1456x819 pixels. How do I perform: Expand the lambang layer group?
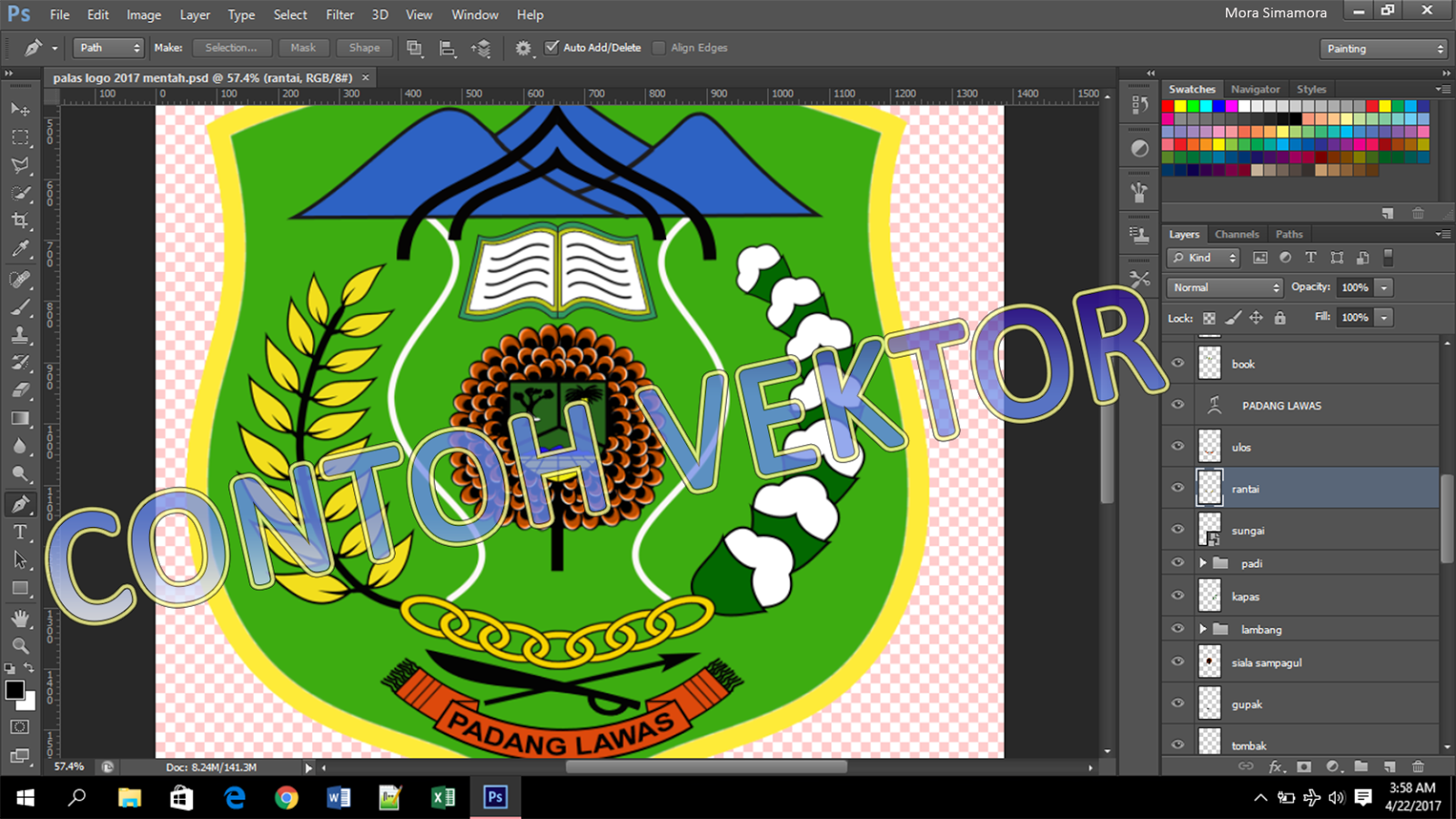[x=1203, y=629]
